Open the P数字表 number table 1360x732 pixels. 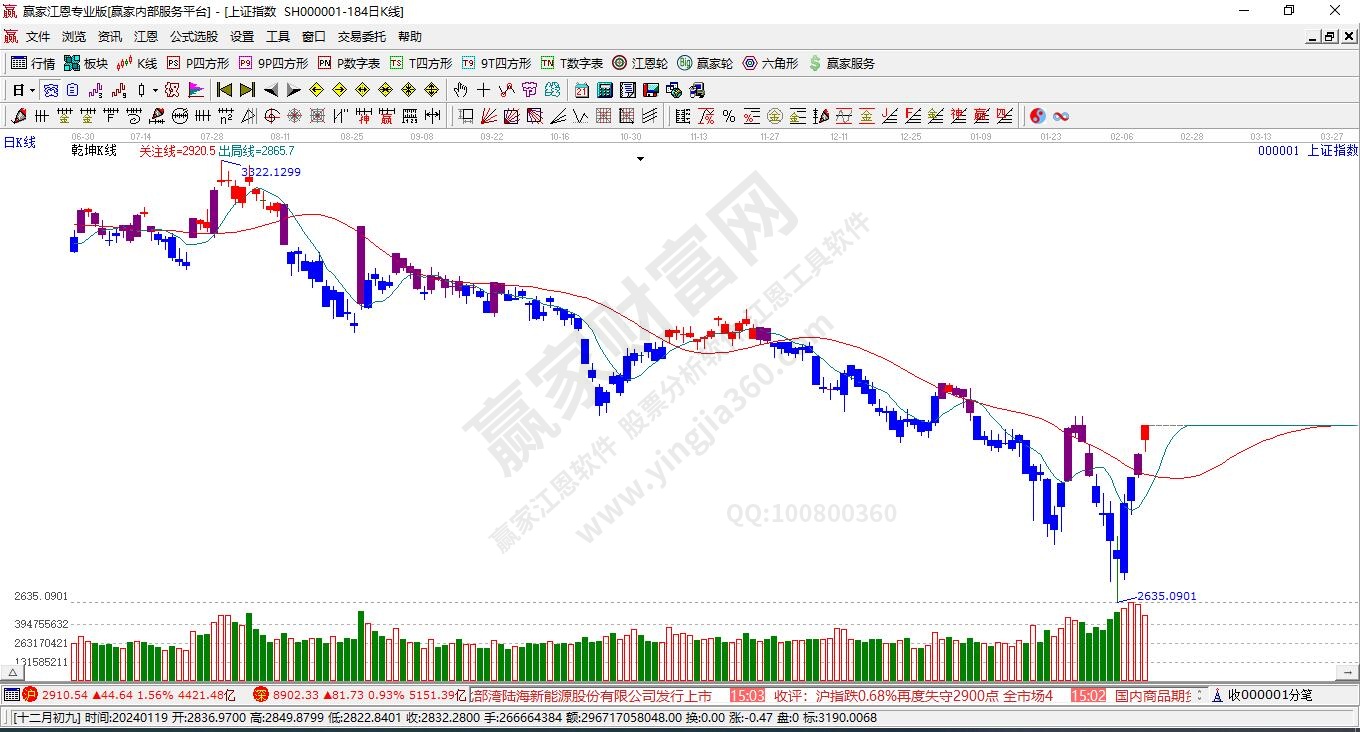coord(349,63)
